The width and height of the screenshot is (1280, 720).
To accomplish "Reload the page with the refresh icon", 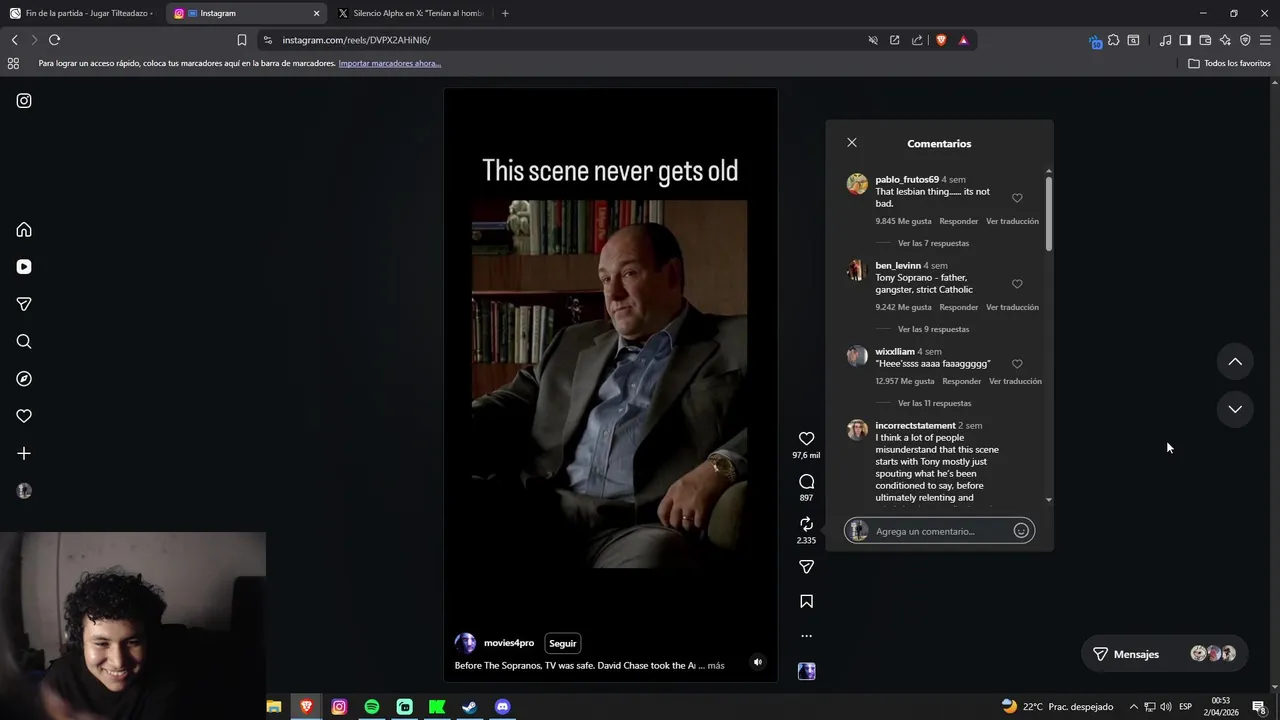I will coord(55,40).
